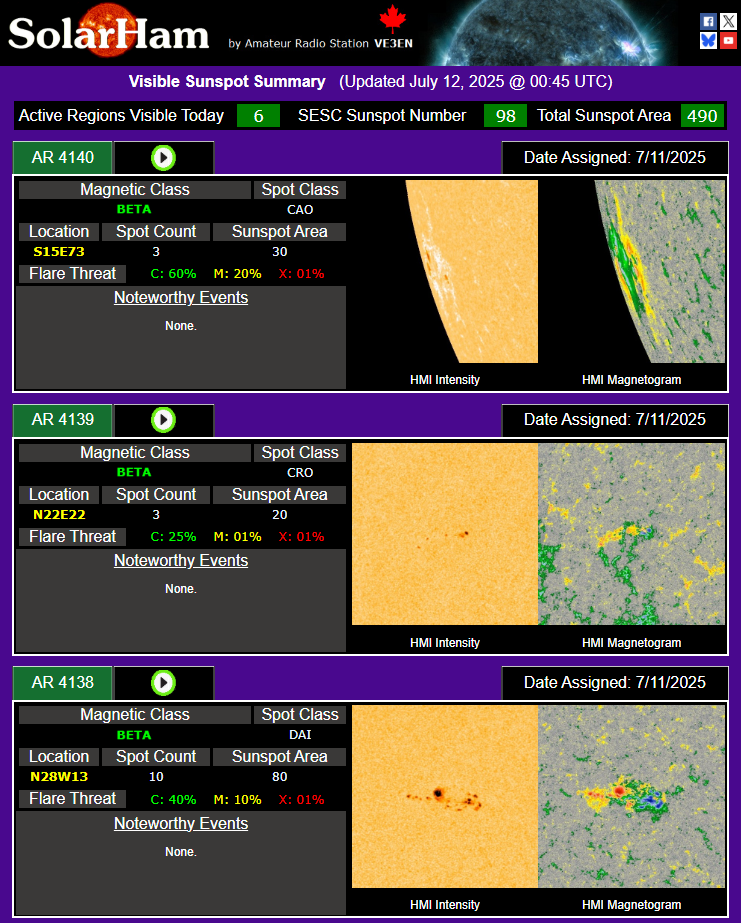This screenshot has width=741, height=923.
Task: Play the AR 4138 animation
Action: pos(163,683)
